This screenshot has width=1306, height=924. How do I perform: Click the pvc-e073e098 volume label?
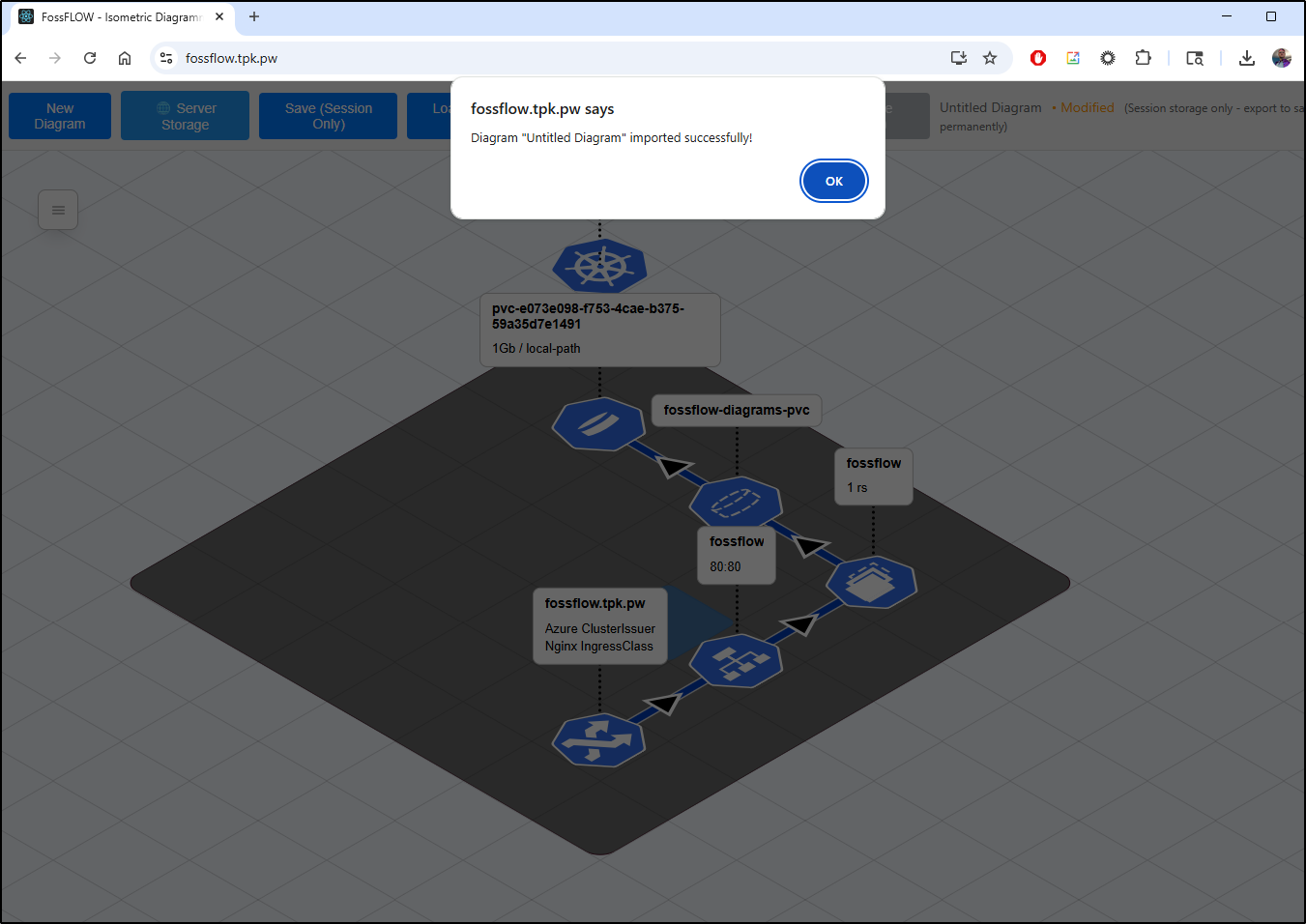point(599,330)
